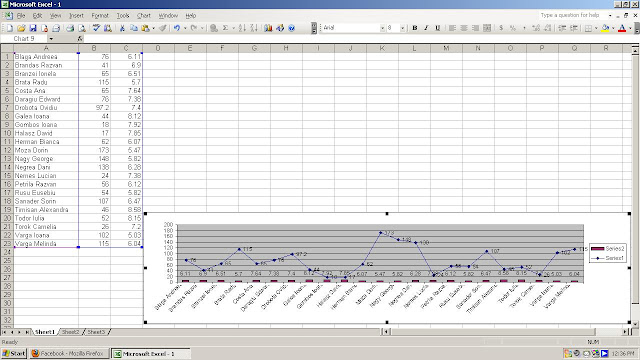Insert a function with the fx icon

[80, 39]
